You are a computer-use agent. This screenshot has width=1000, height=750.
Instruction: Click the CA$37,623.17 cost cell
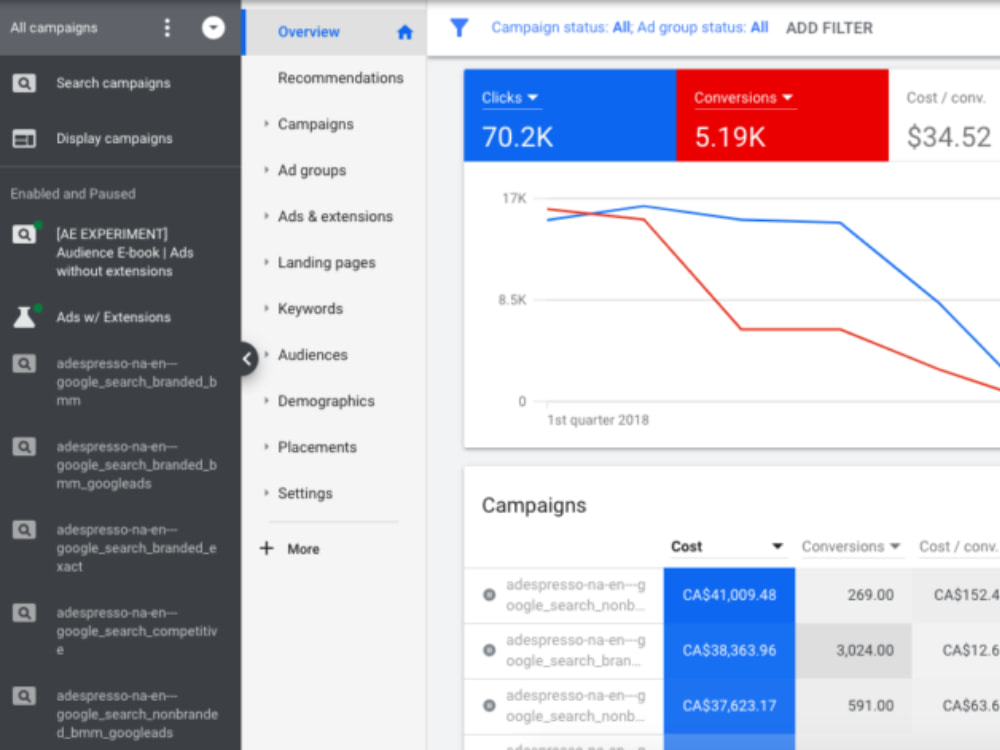coord(729,706)
